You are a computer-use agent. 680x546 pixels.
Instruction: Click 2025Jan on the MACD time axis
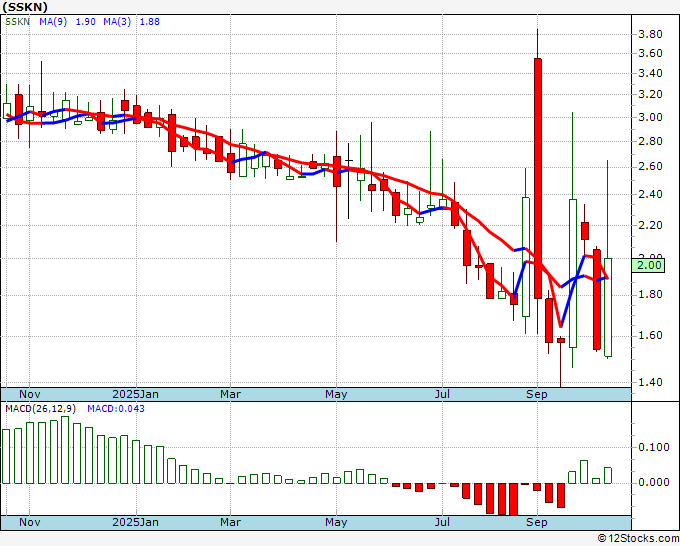(x=136, y=522)
